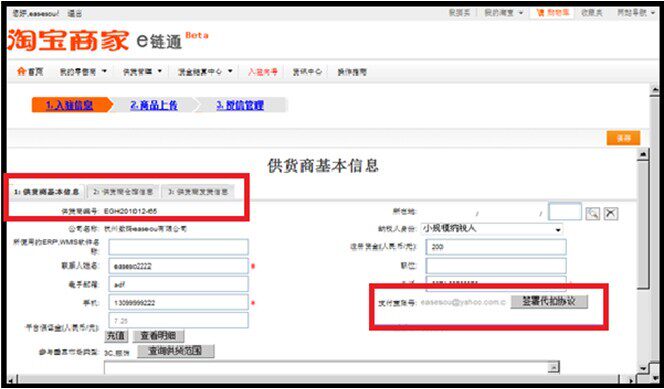Click inner form scrollbar up arrow
This screenshot has width=664, height=389.
point(643,155)
